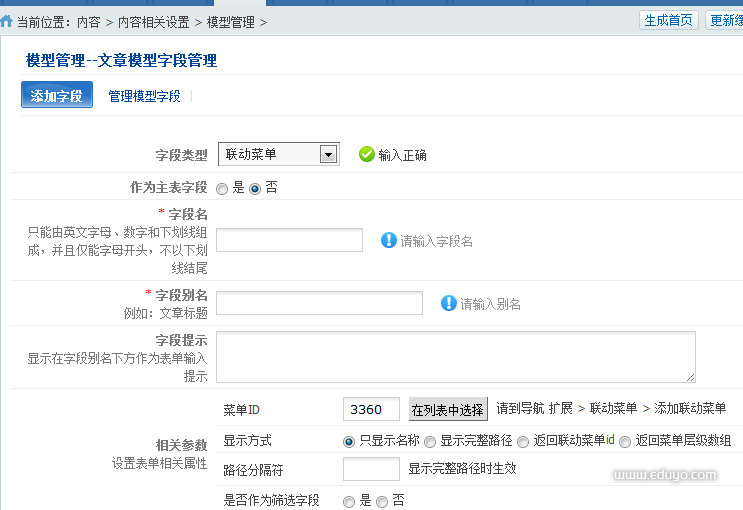Image resolution: width=743 pixels, height=510 pixels.
Task: Click into the 字段提示 textarea
Action: [x=455, y=357]
